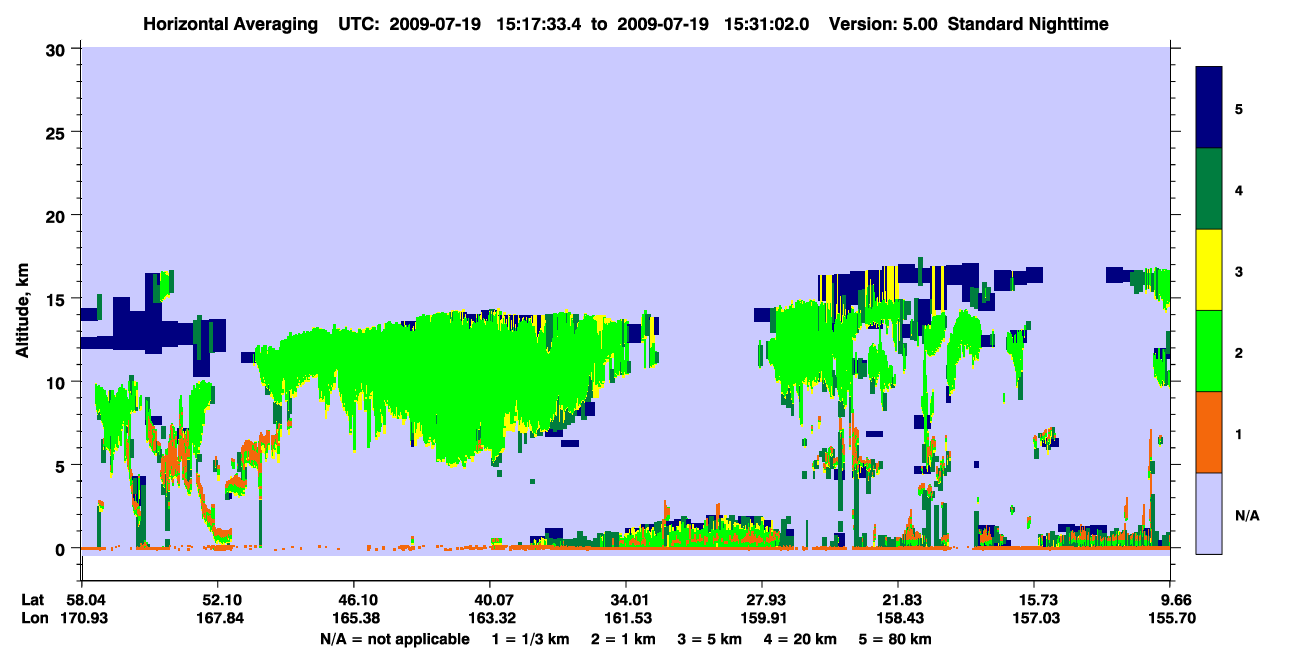Click the dark blue color bar segment labeled 5

tap(1209, 108)
